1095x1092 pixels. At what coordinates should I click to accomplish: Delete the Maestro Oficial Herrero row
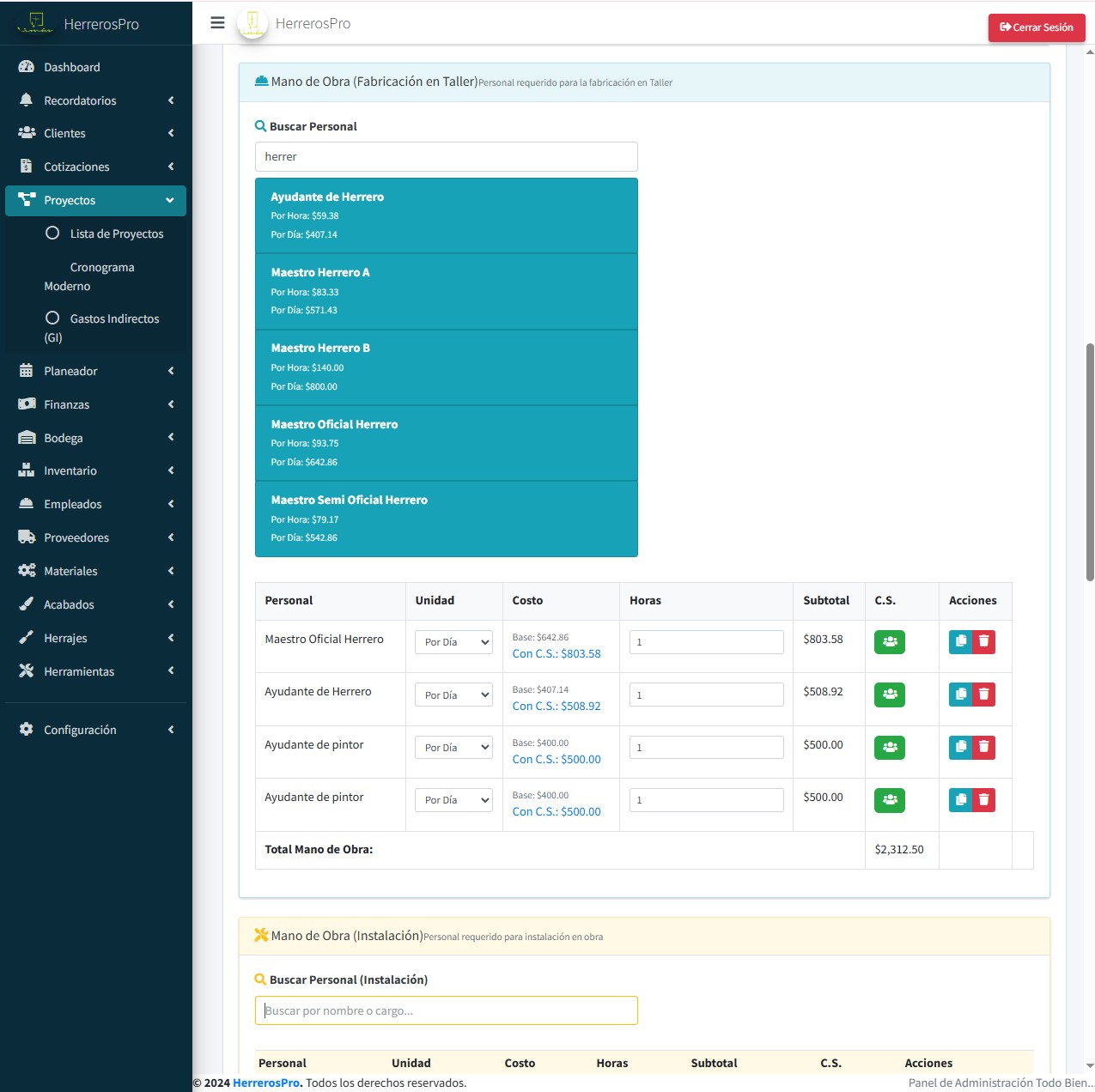coord(984,642)
